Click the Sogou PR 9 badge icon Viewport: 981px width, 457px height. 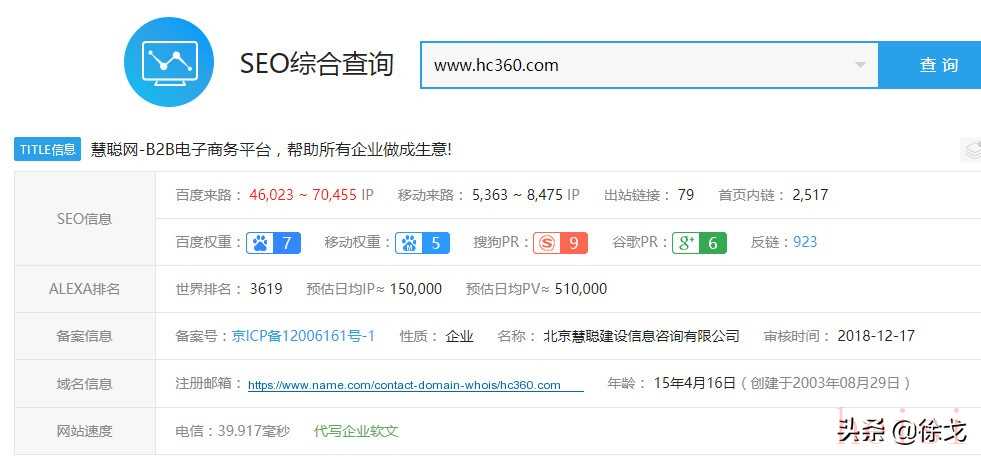[x=560, y=242]
